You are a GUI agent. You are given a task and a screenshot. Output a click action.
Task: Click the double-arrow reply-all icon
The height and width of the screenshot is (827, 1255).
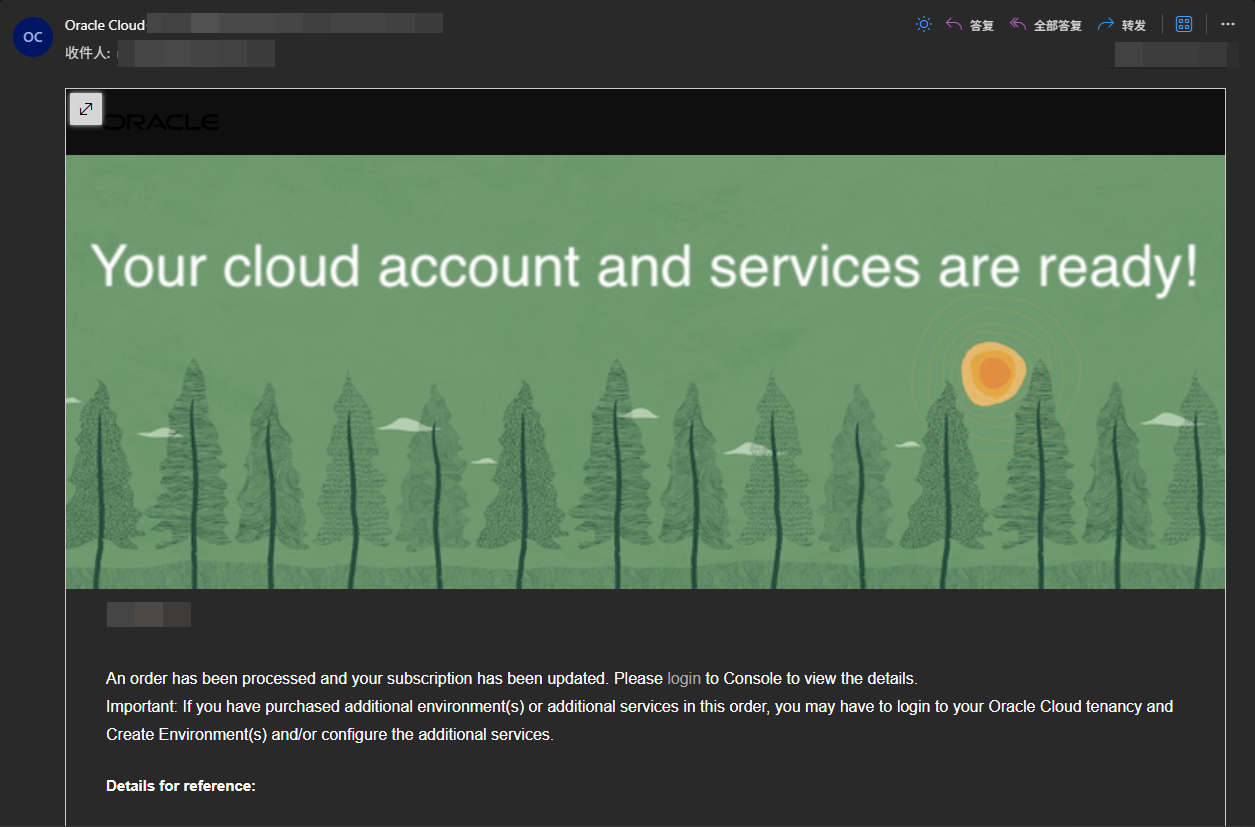click(1018, 24)
